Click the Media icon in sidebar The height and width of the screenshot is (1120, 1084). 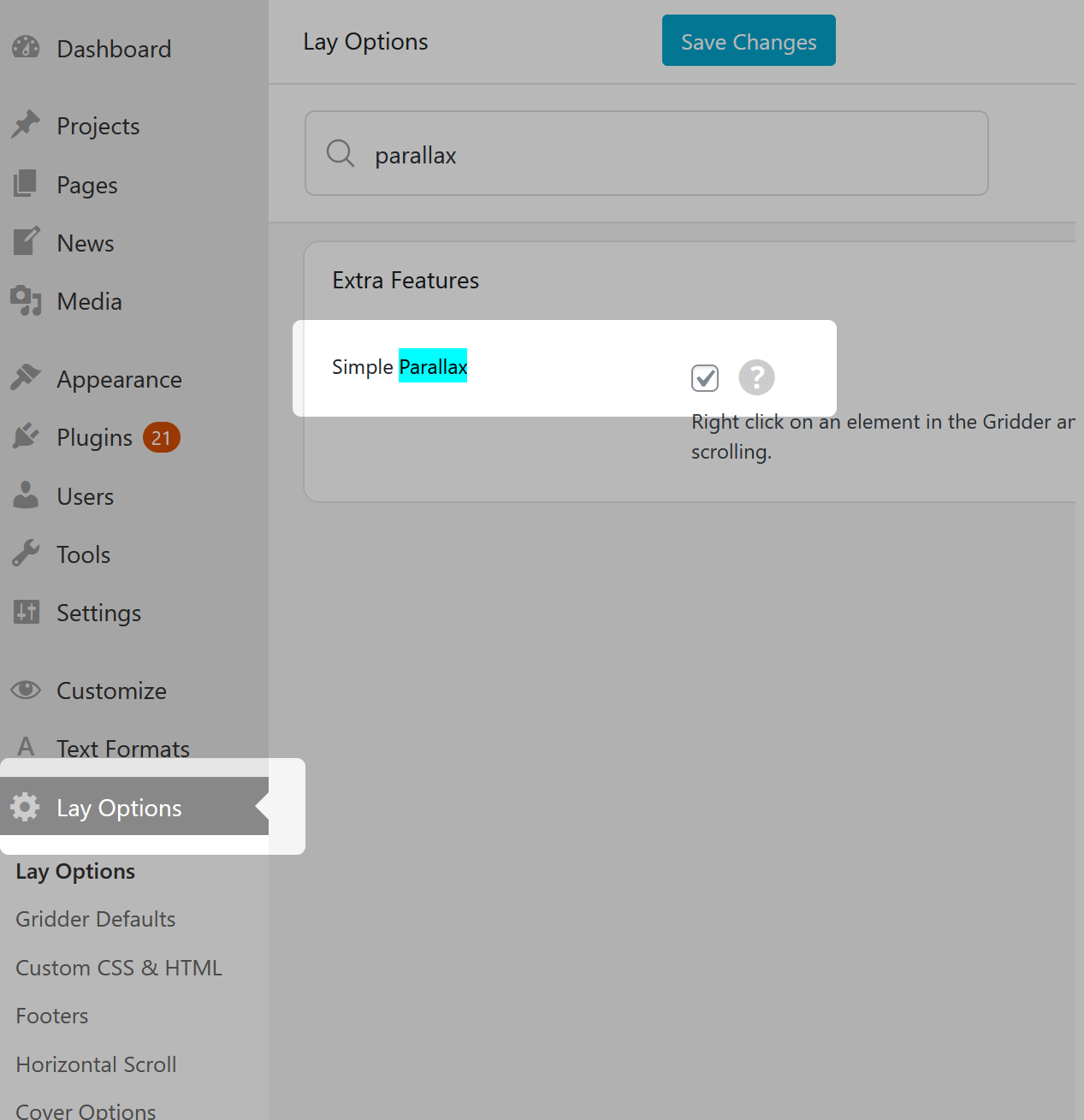(26, 301)
